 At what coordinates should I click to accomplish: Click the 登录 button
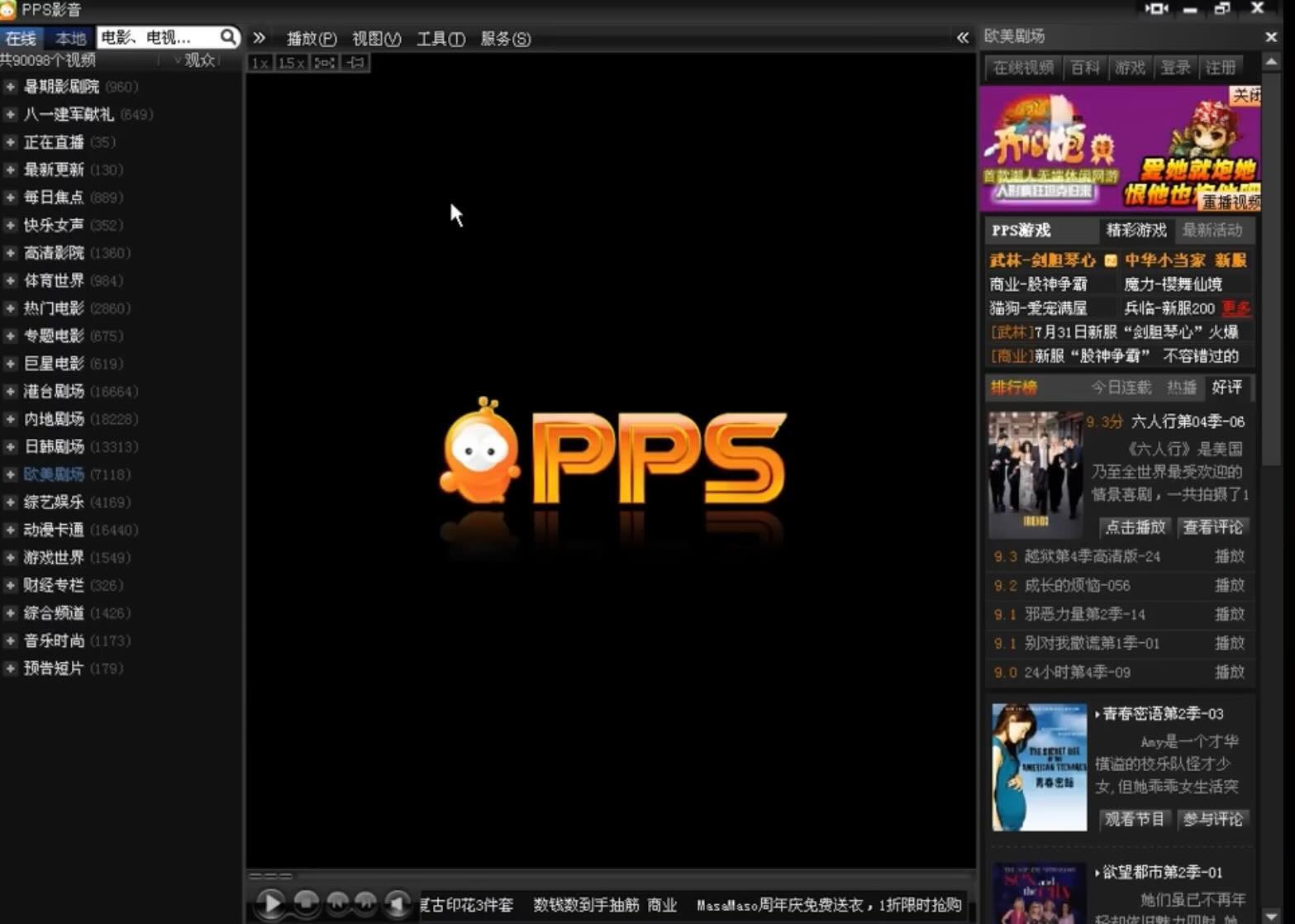[1175, 68]
